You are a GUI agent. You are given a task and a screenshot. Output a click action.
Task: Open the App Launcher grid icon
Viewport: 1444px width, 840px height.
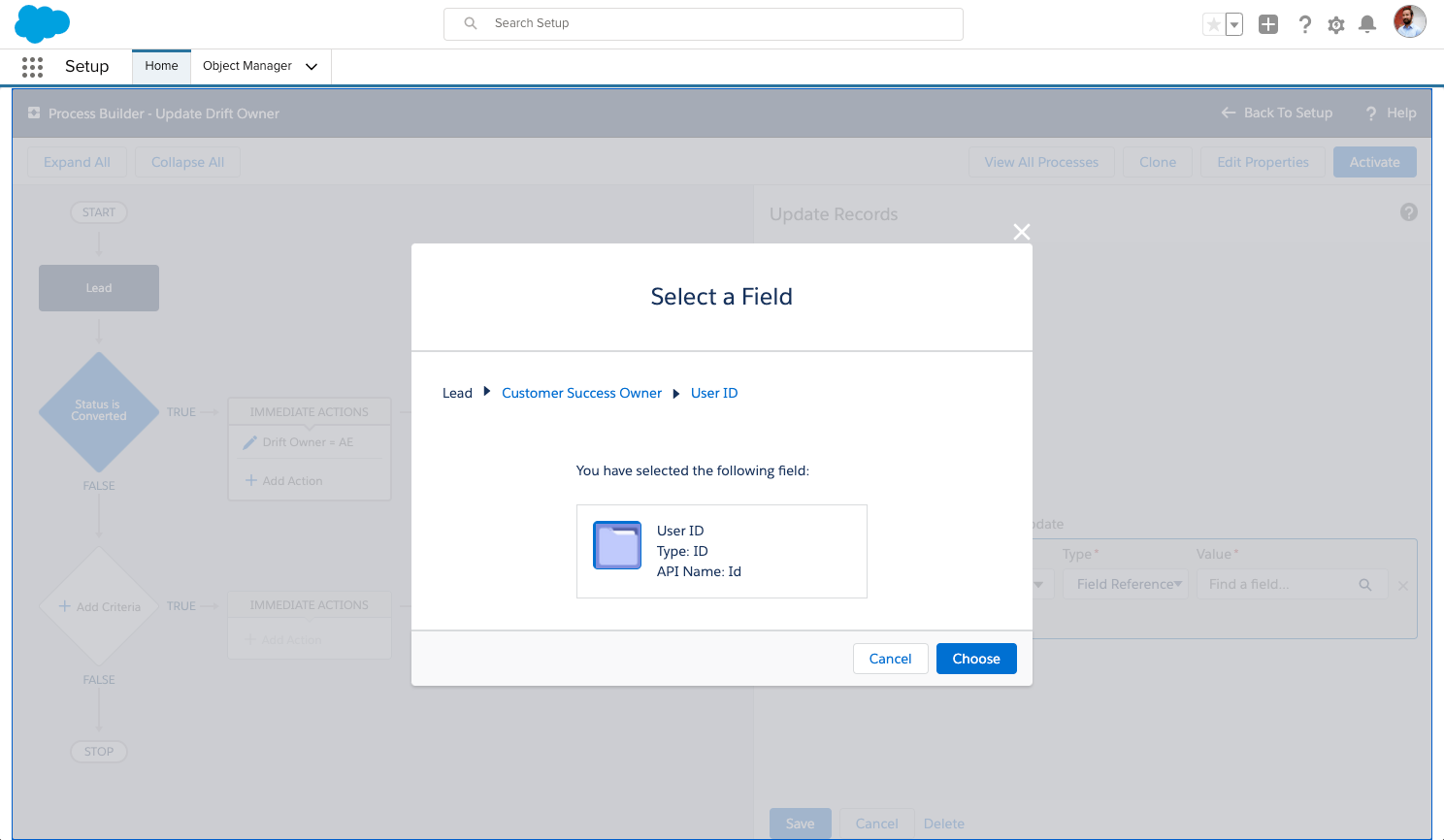32,66
